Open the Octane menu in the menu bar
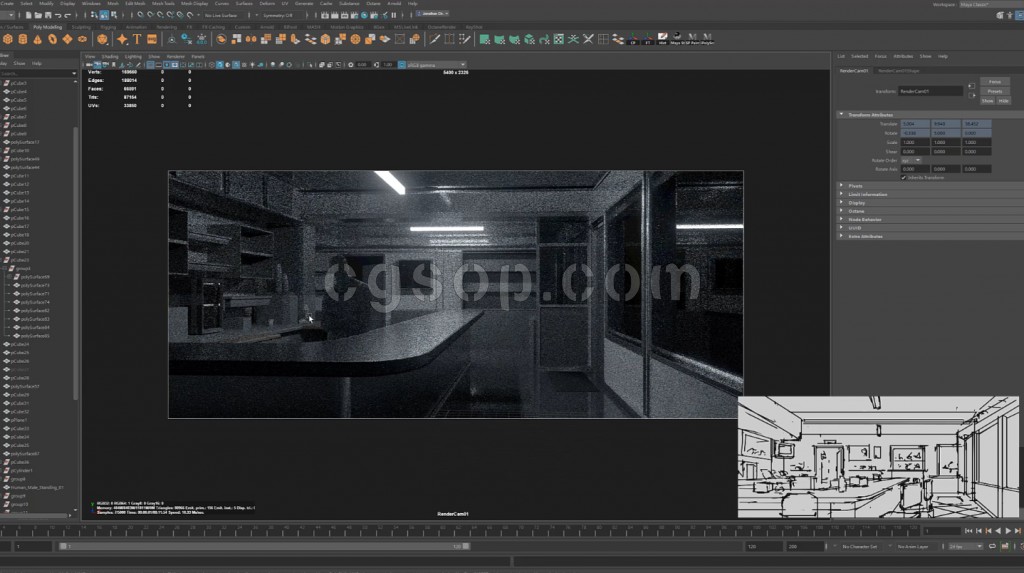The image size is (1024, 573). [373, 3]
